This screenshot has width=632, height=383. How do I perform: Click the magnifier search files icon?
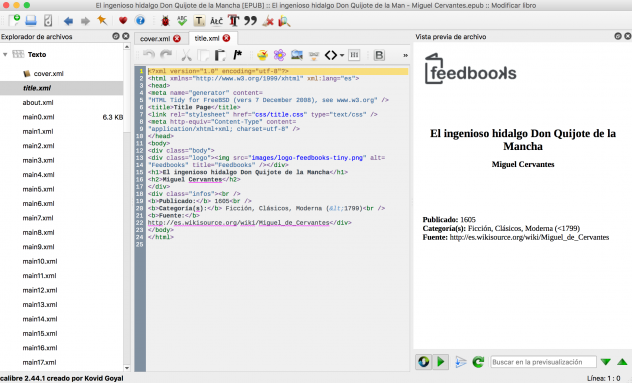coord(284,21)
